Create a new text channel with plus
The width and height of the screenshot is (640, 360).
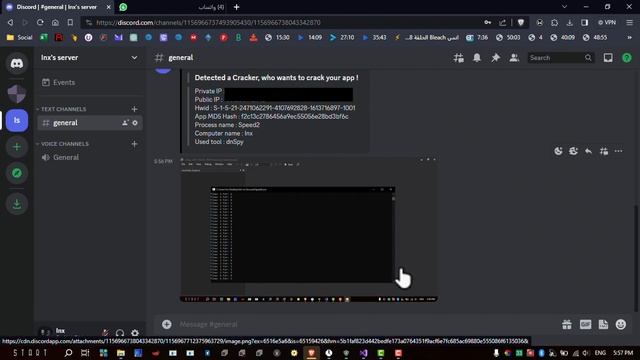(134, 109)
